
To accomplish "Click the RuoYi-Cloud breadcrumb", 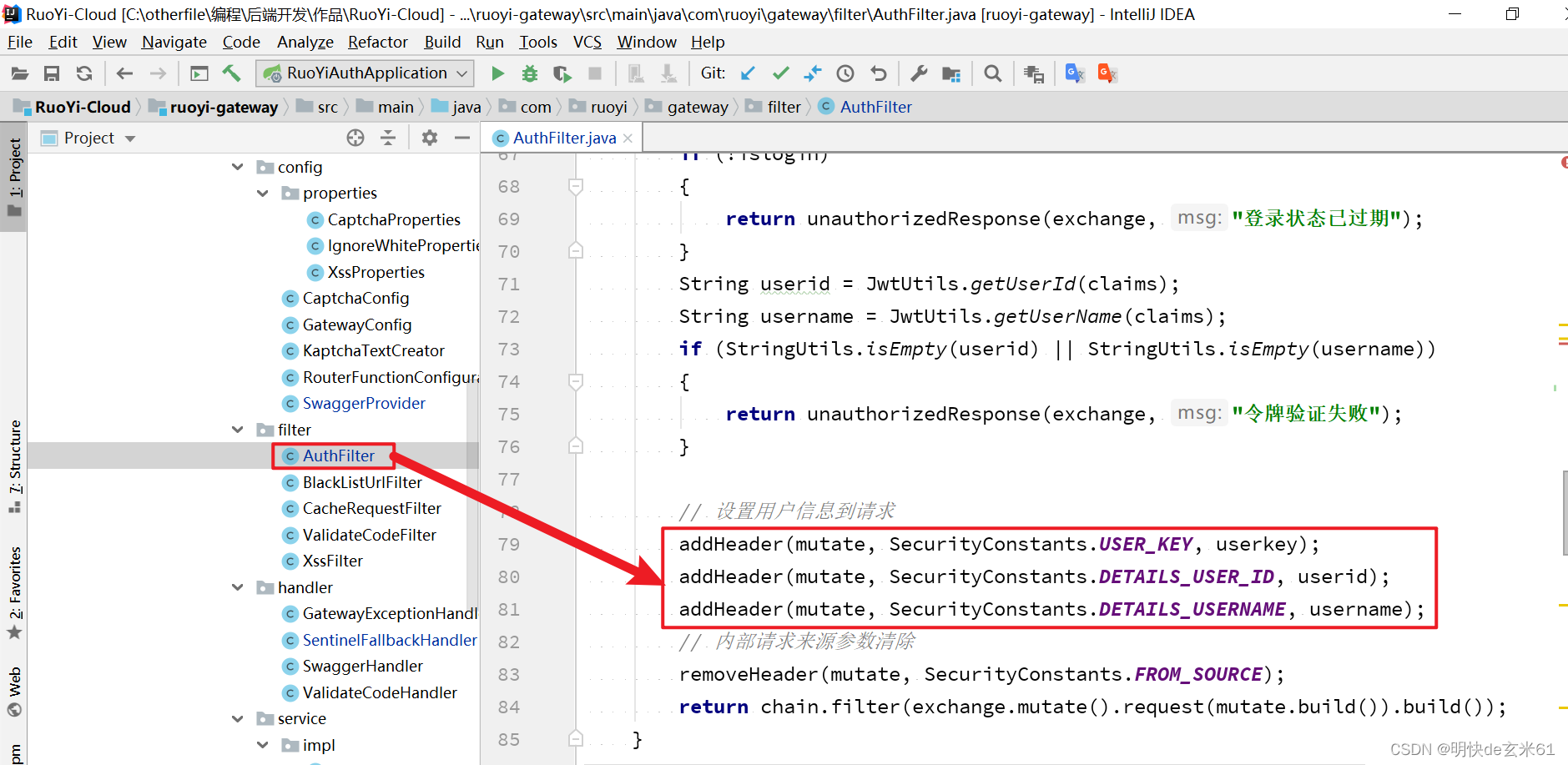I will coord(73,107).
